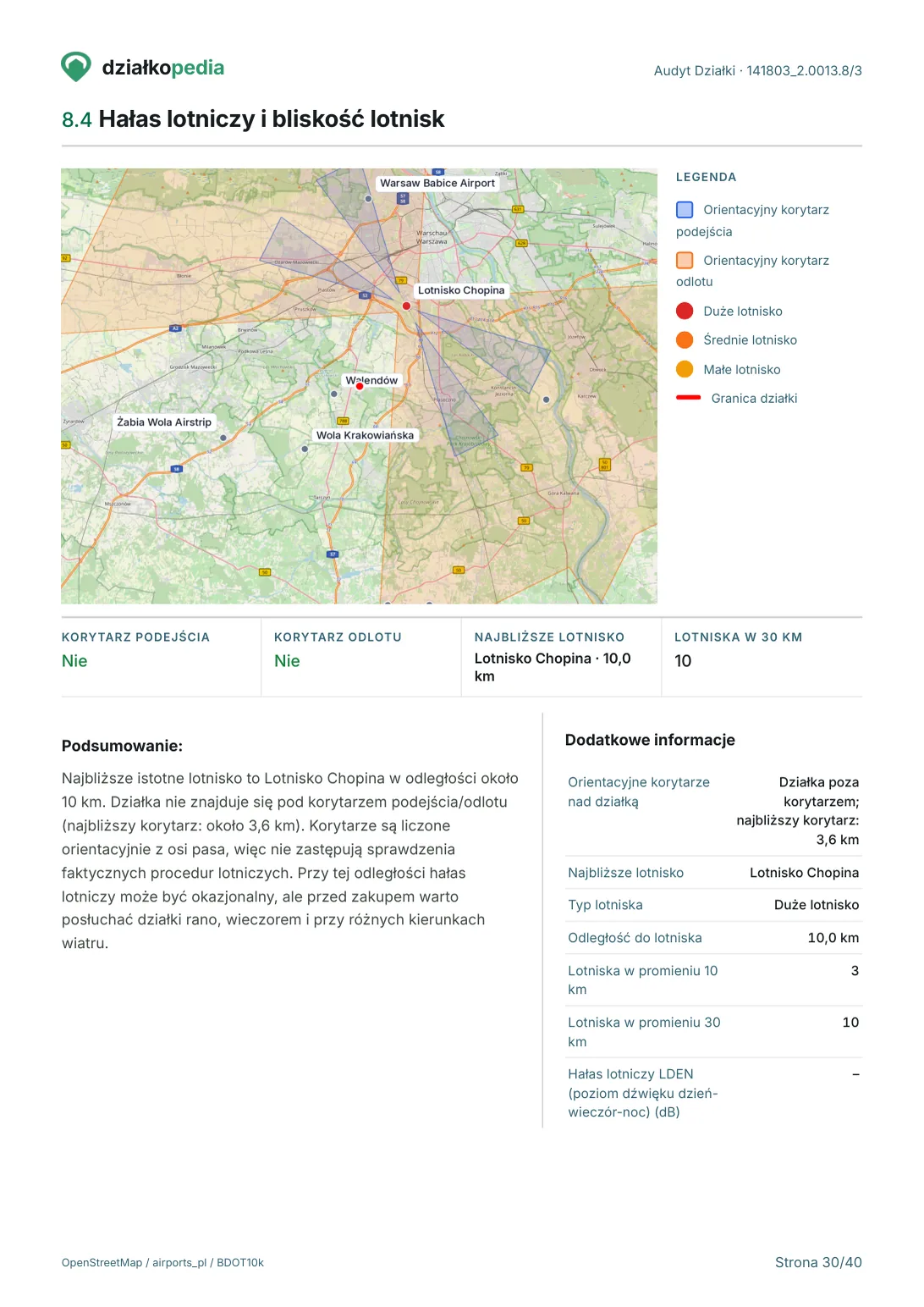Click the red parcel dot at Walendów
924x1307 pixels.
[x=360, y=386]
